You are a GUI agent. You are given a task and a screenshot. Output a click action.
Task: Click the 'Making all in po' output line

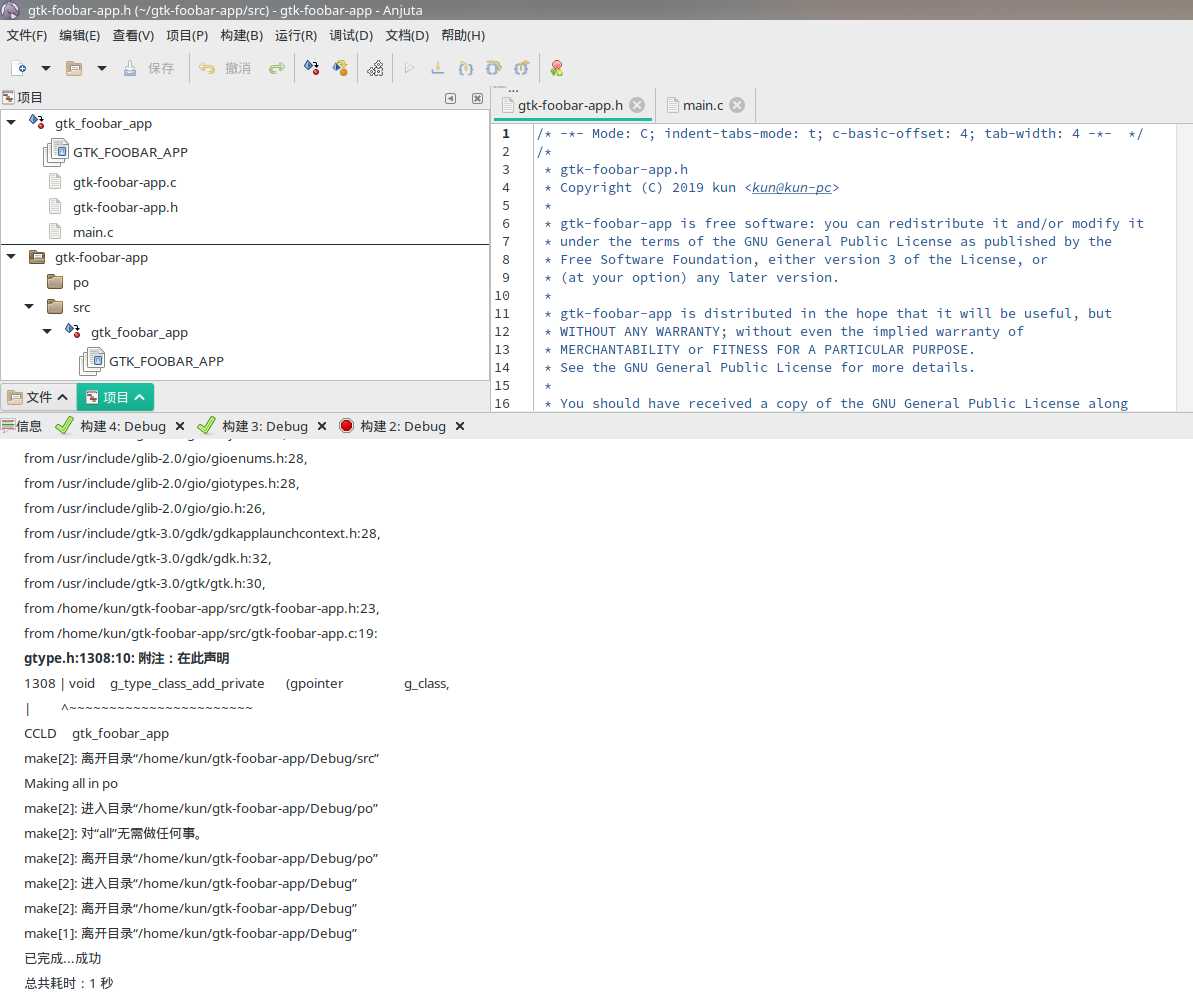(x=71, y=784)
